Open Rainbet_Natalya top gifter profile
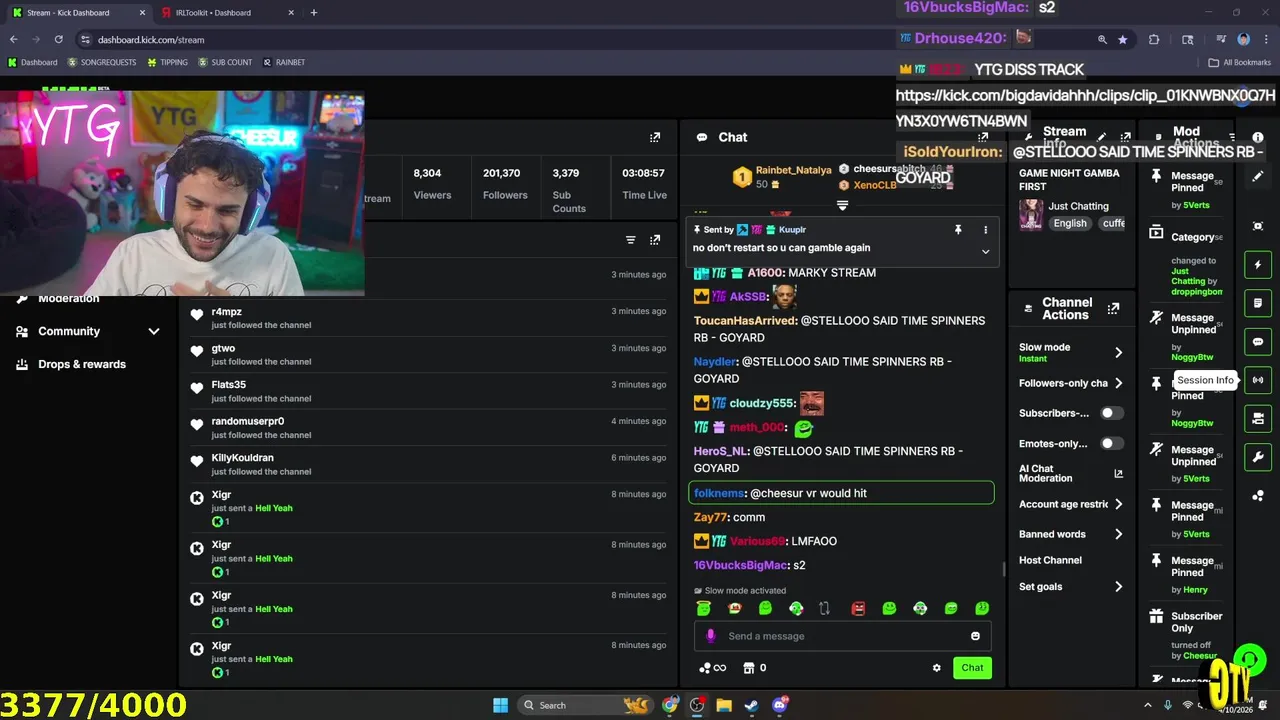The width and height of the screenshot is (1280, 720). (x=793, y=170)
